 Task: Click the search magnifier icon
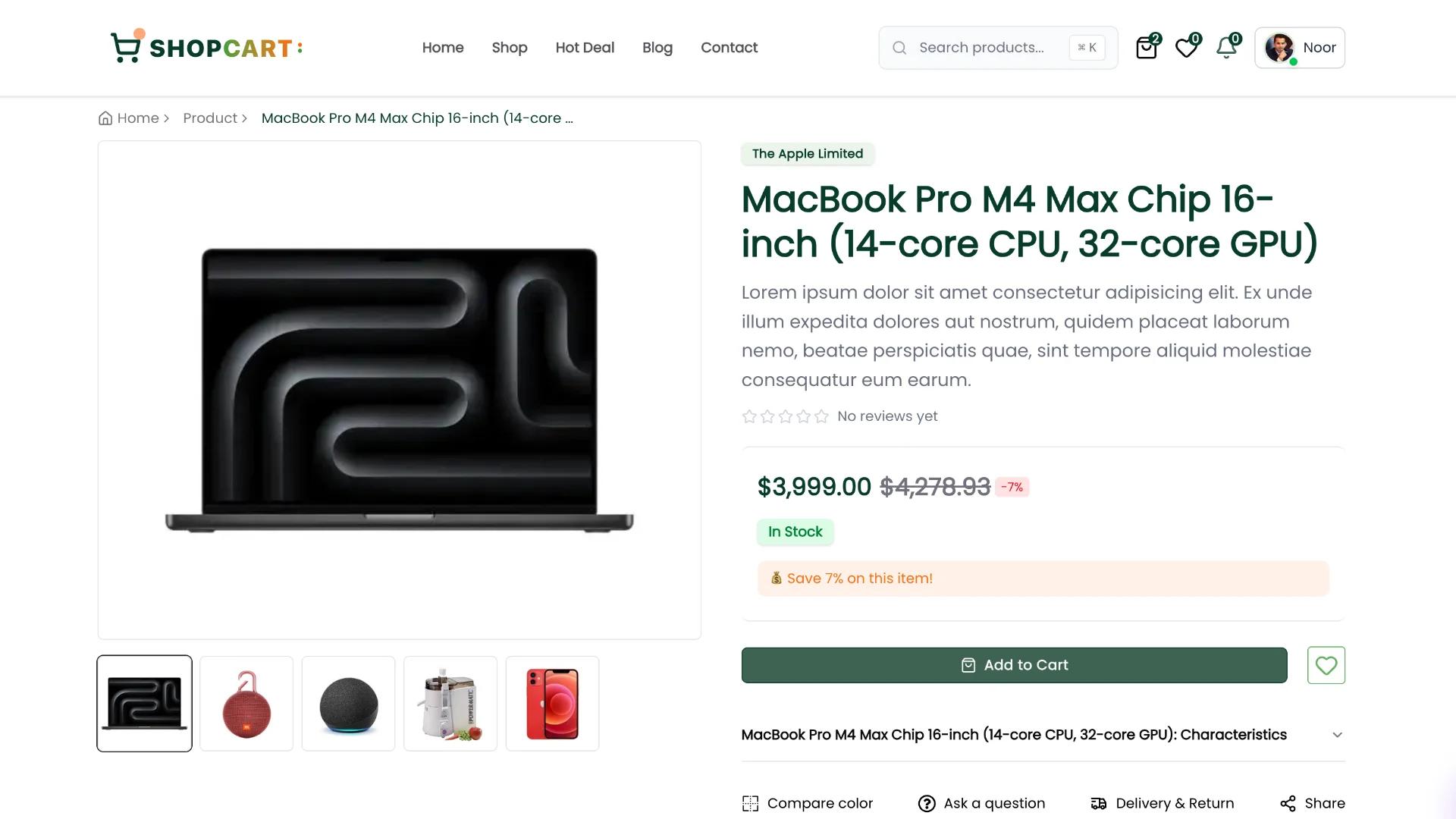(899, 47)
